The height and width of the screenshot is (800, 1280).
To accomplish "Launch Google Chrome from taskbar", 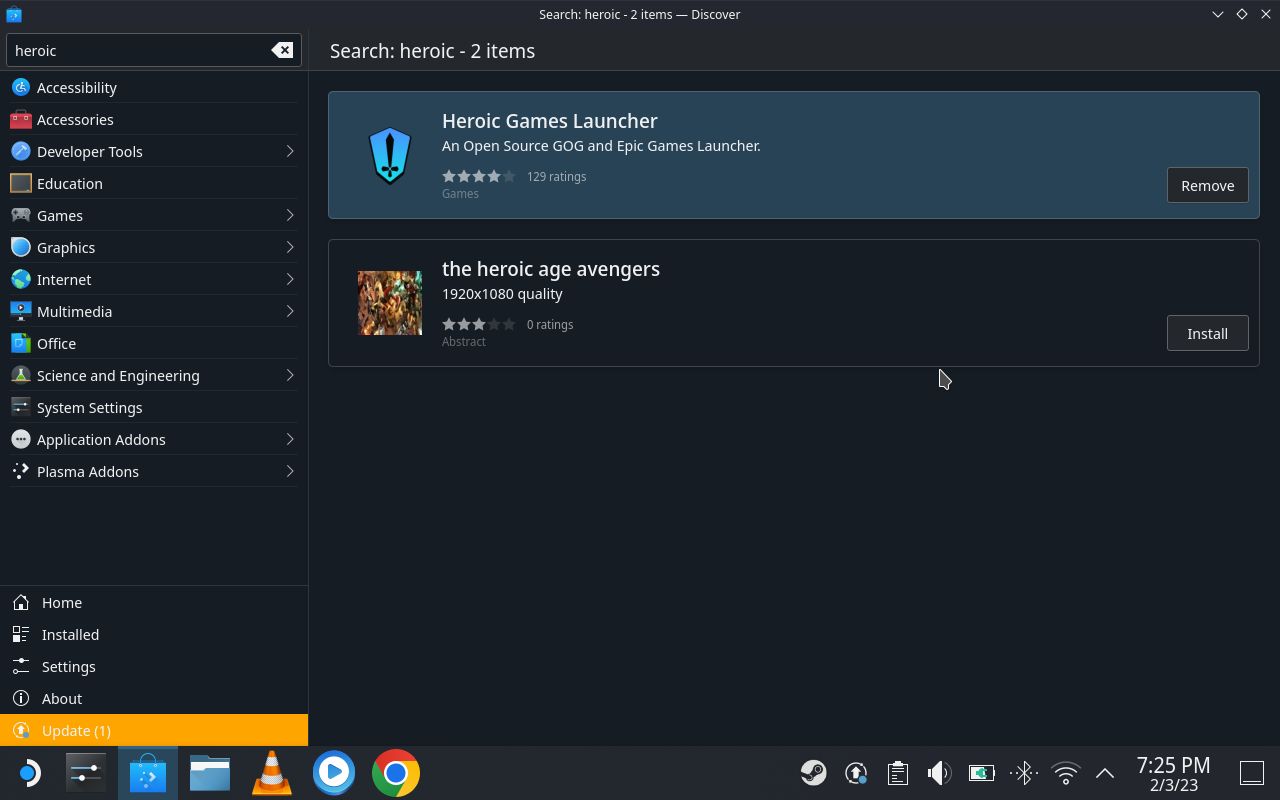I will [x=396, y=773].
